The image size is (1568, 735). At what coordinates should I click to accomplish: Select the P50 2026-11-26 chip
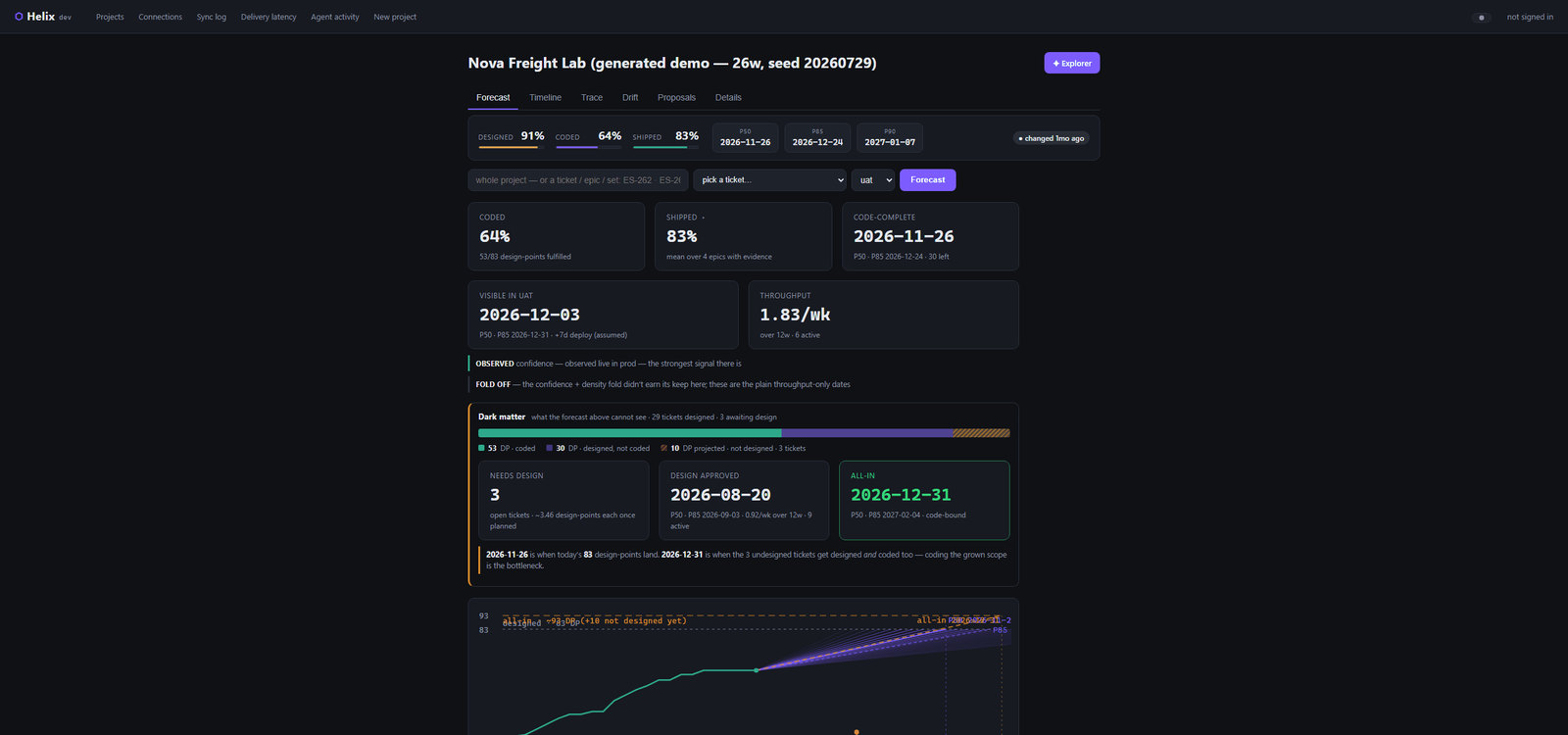click(745, 137)
